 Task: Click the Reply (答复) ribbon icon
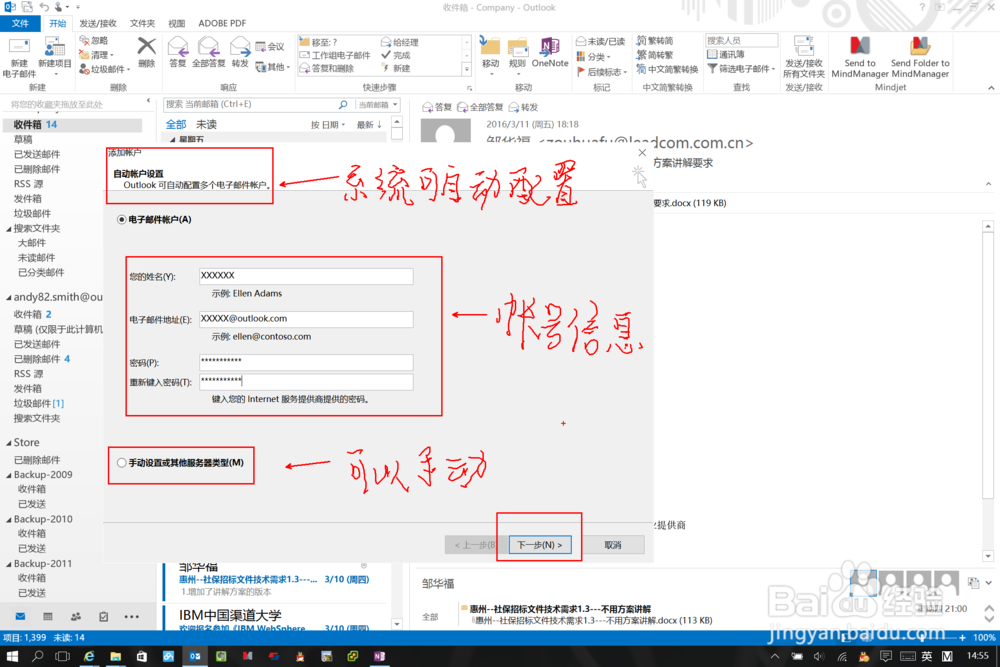coord(178,47)
